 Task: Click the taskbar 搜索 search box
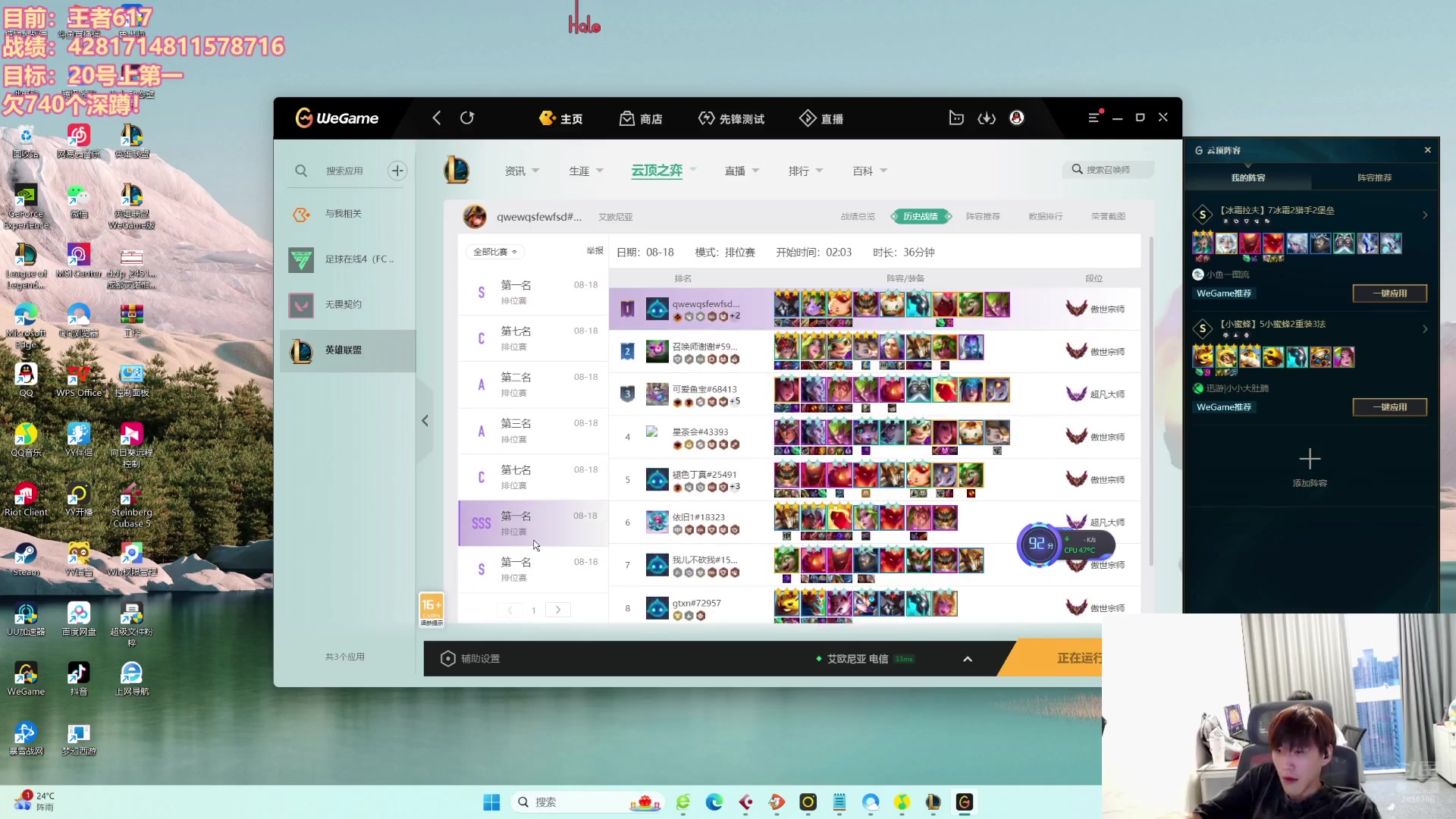pos(588,802)
